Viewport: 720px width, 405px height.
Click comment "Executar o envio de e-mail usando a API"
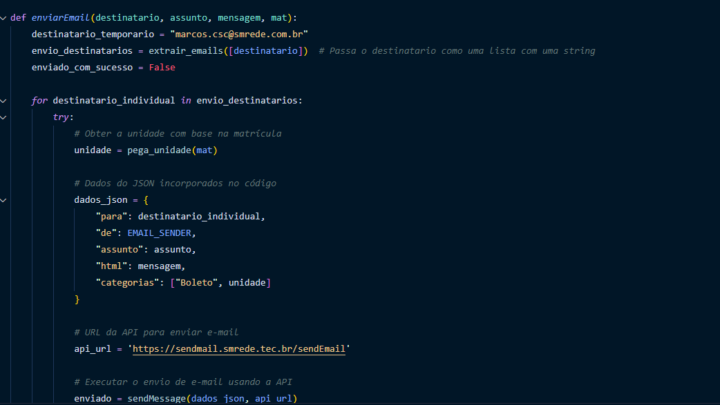[183, 382]
